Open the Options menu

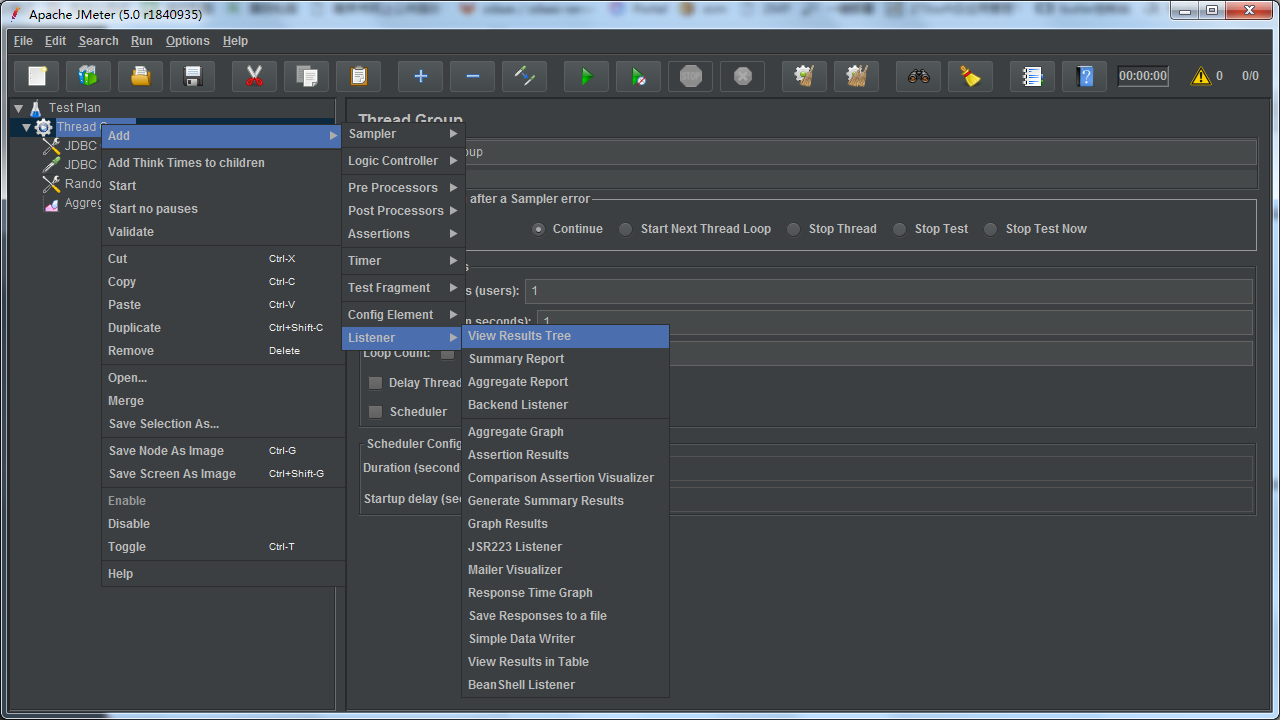(x=188, y=41)
